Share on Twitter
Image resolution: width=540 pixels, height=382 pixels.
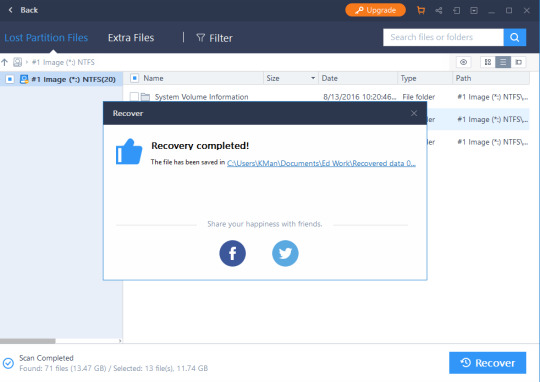[285, 253]
